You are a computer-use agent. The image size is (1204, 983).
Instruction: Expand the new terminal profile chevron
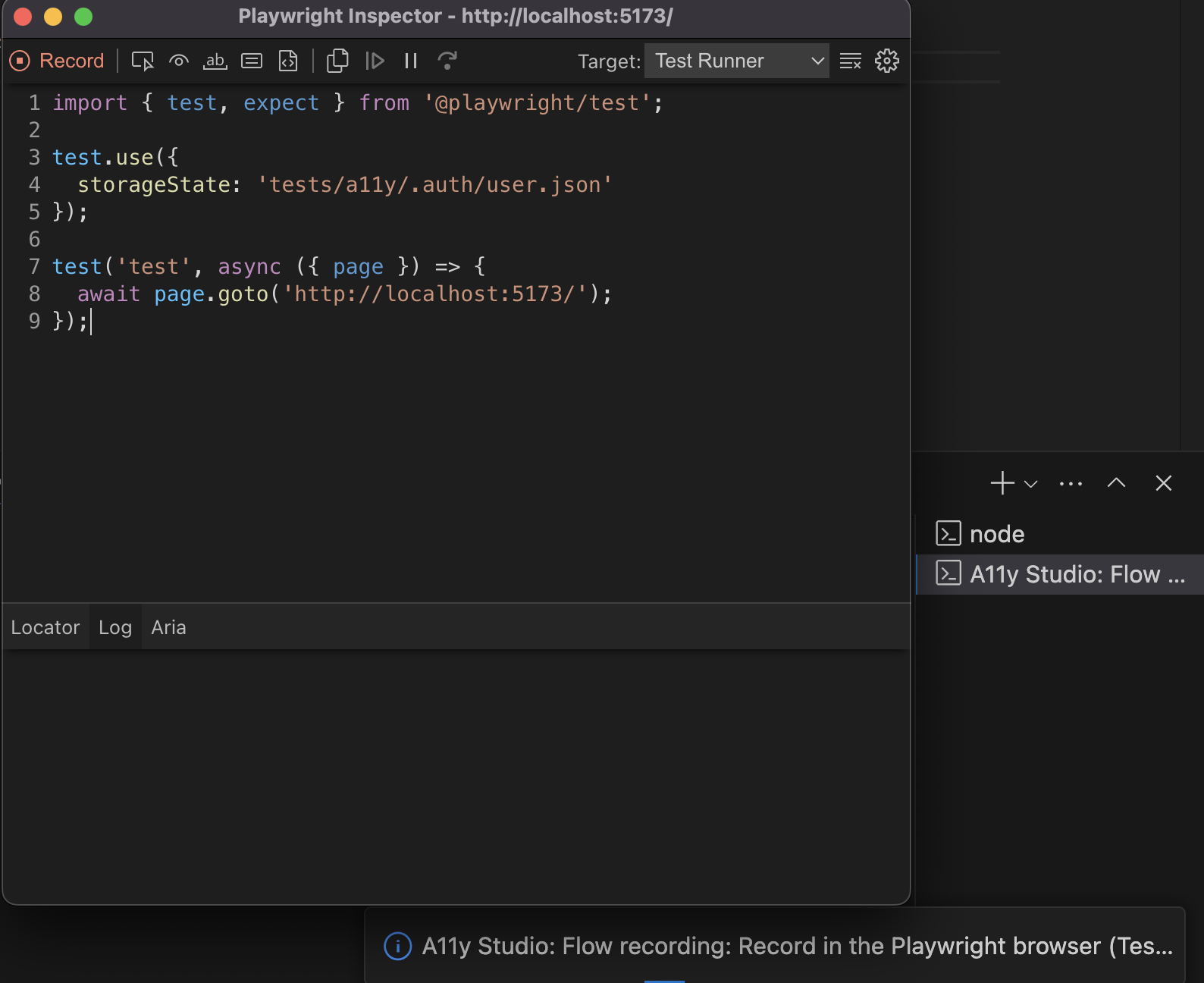tap(1031, 484)
